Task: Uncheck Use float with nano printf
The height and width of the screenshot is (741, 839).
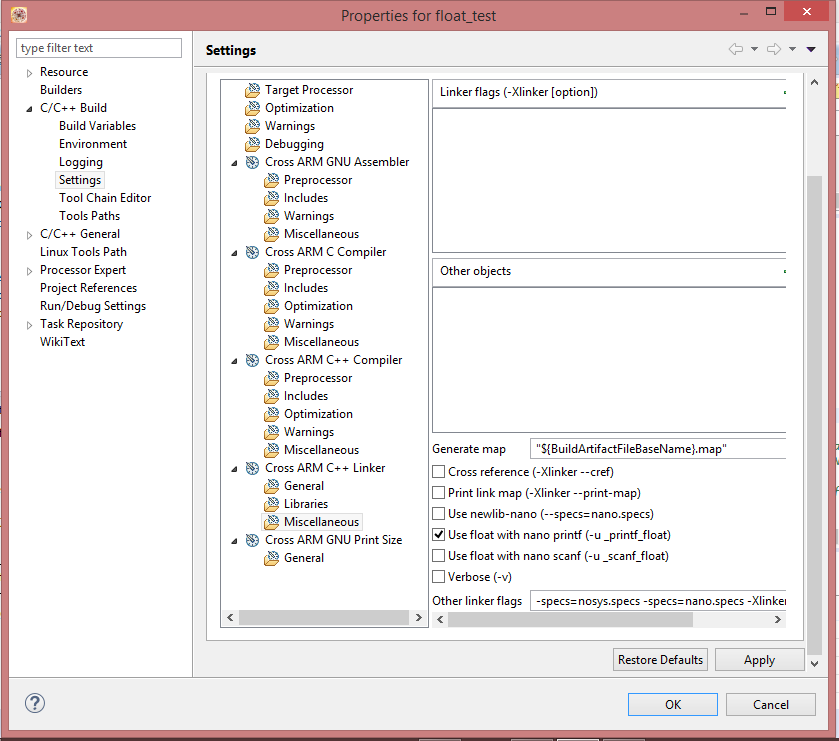Action: 439,534
